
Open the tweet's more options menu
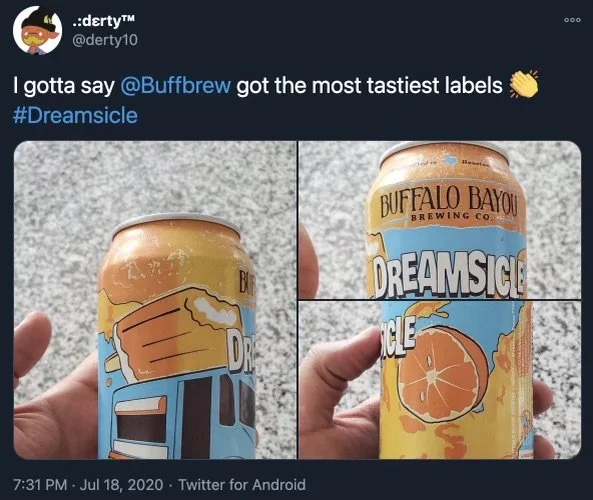click(x=572, y=20)
